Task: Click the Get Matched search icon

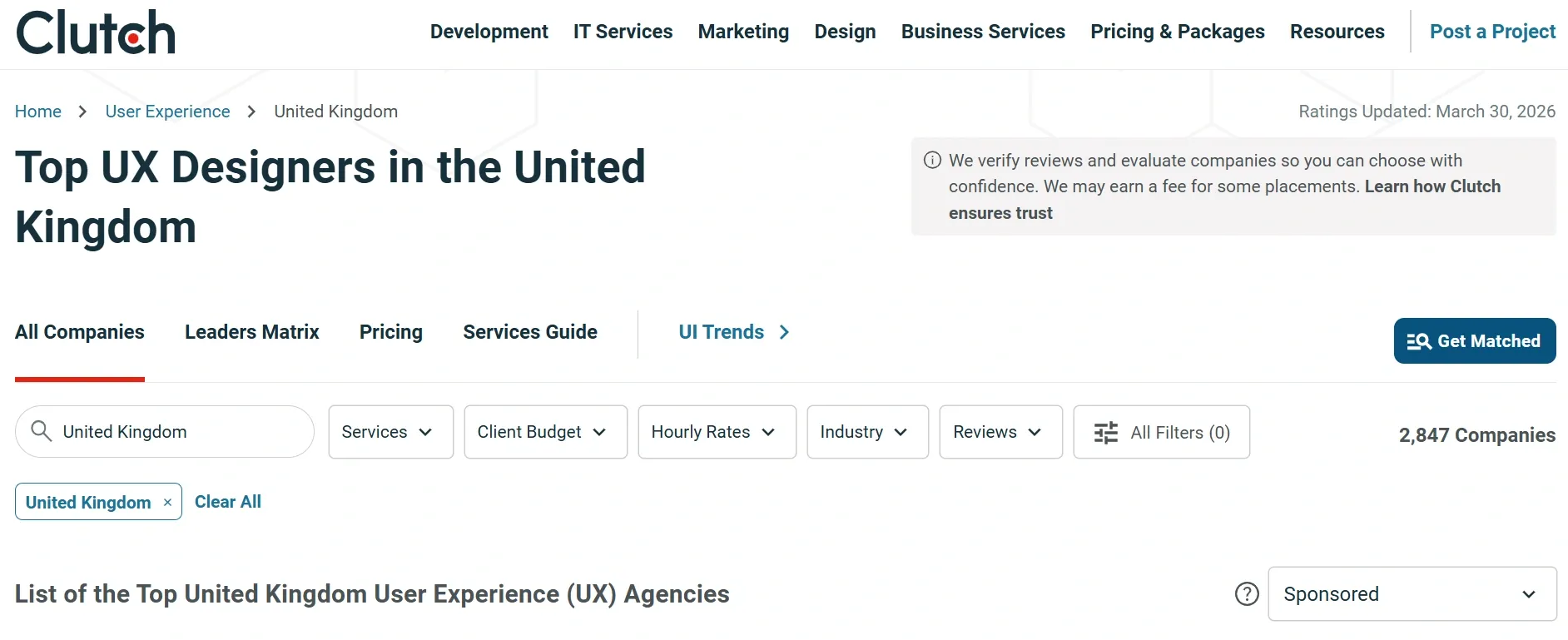Action: 1418,341
